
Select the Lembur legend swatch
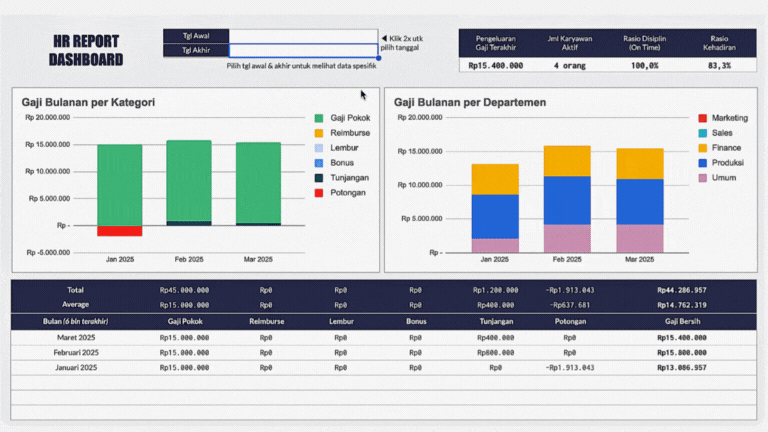(320, 148)
